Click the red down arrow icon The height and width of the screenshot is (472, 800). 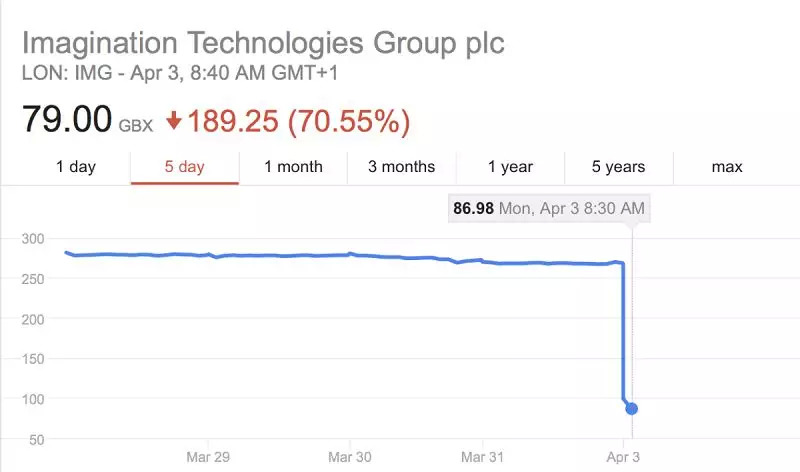[174, 121]
